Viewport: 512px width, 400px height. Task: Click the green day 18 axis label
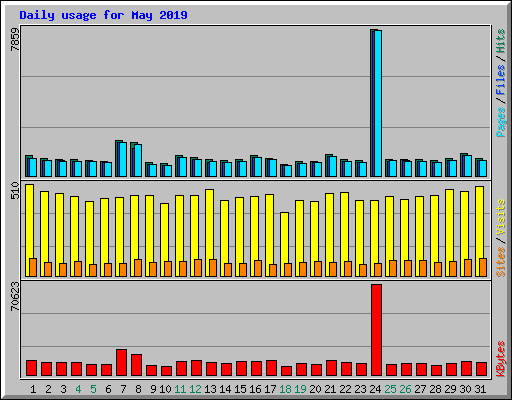tap(285, 389)
